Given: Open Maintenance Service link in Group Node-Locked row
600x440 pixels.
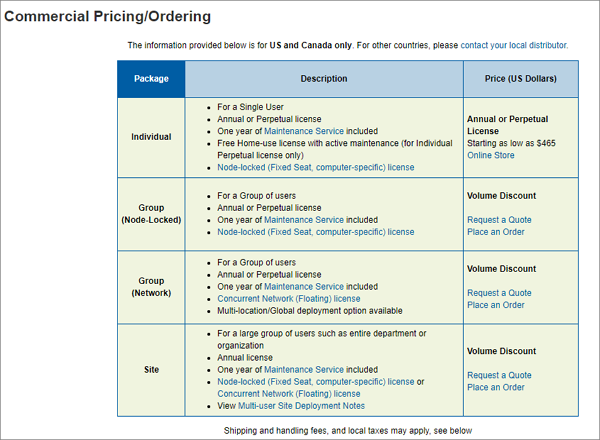Looking at the screenshot, I should (304, 220).
